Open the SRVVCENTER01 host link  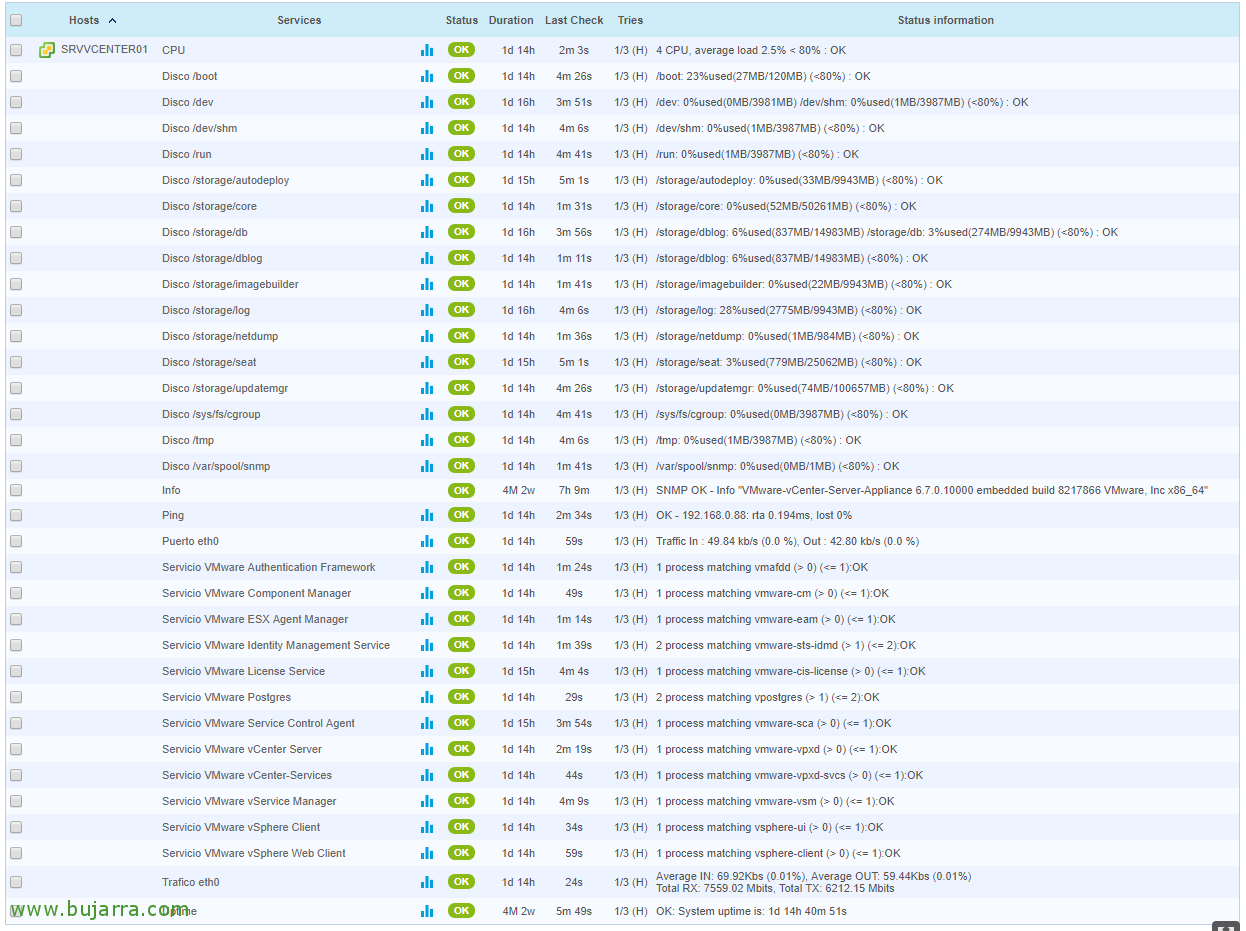point(104,49)
